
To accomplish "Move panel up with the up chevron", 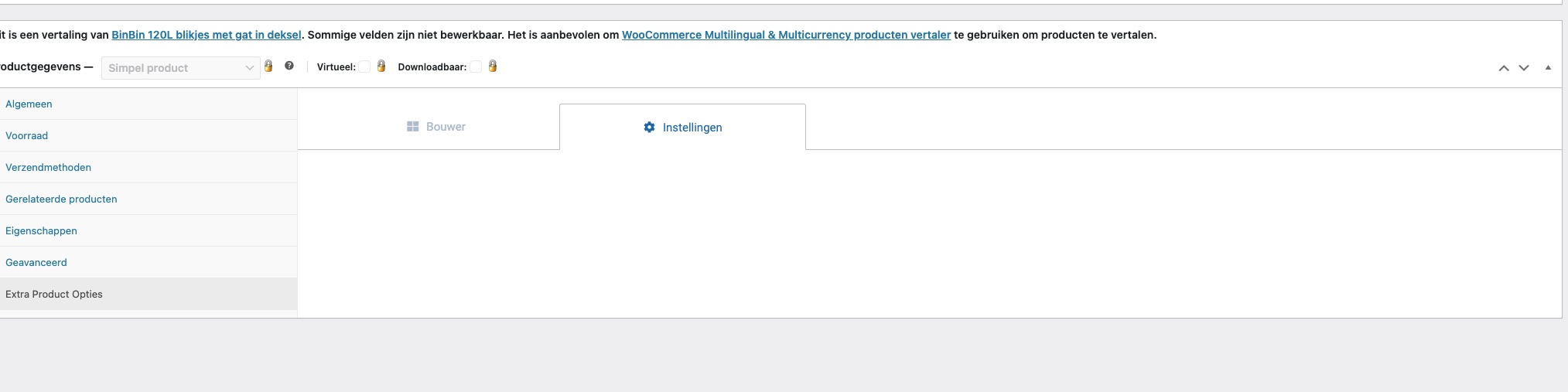I will coord(1504,68).
